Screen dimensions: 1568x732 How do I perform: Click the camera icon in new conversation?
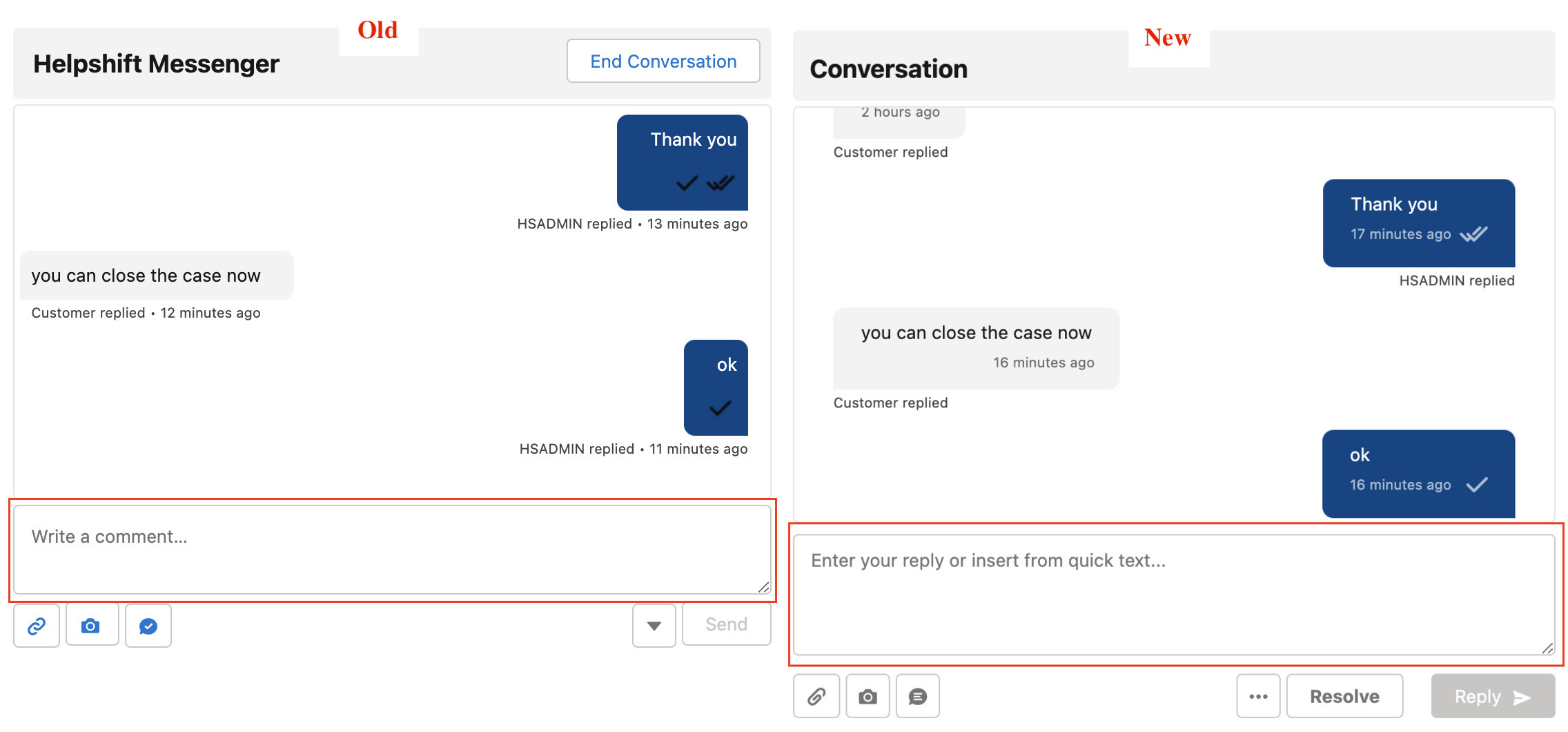coord(868,696)
